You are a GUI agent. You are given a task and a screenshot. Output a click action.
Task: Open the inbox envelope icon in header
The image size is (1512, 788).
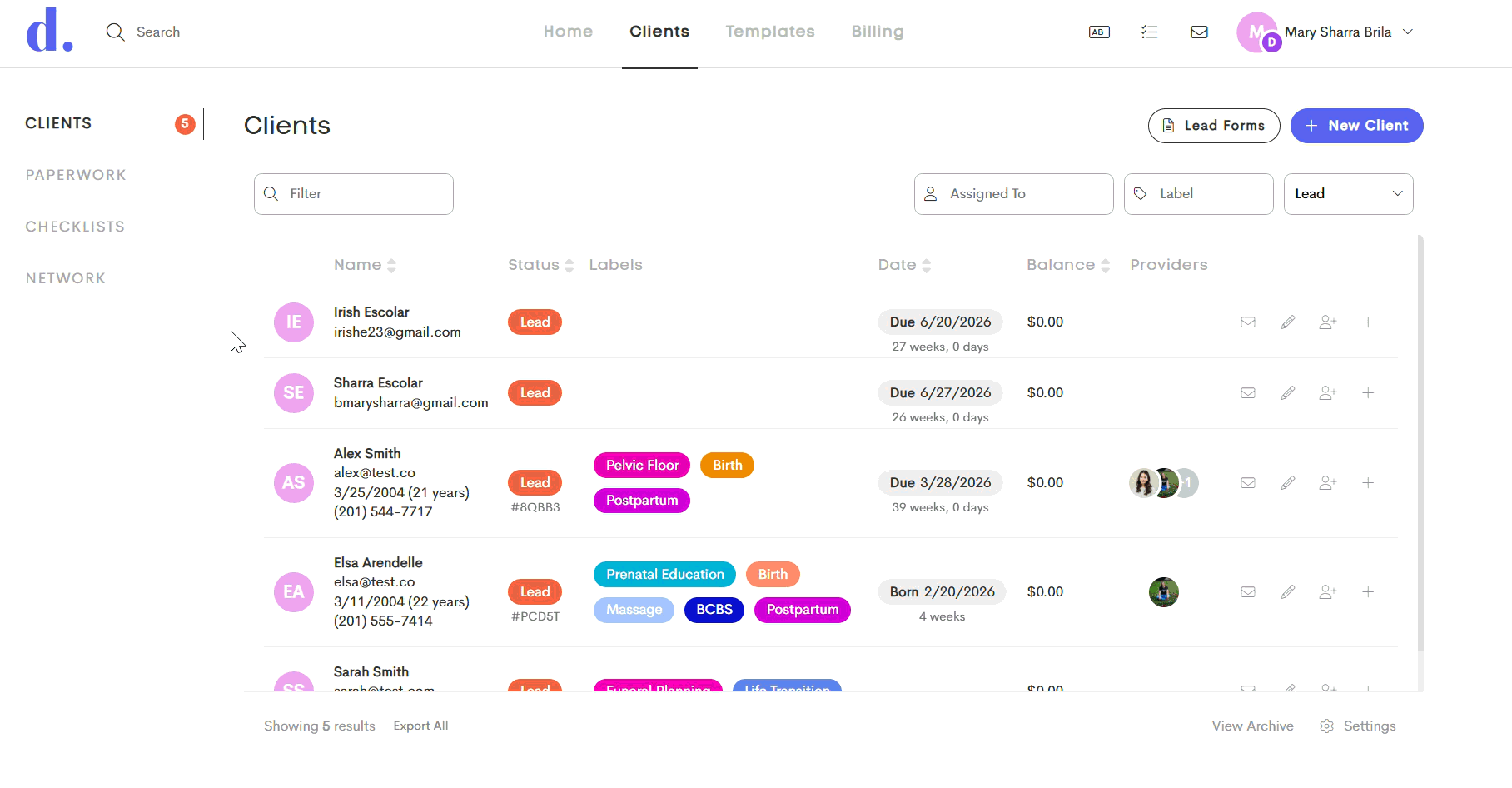point(1199,32)
